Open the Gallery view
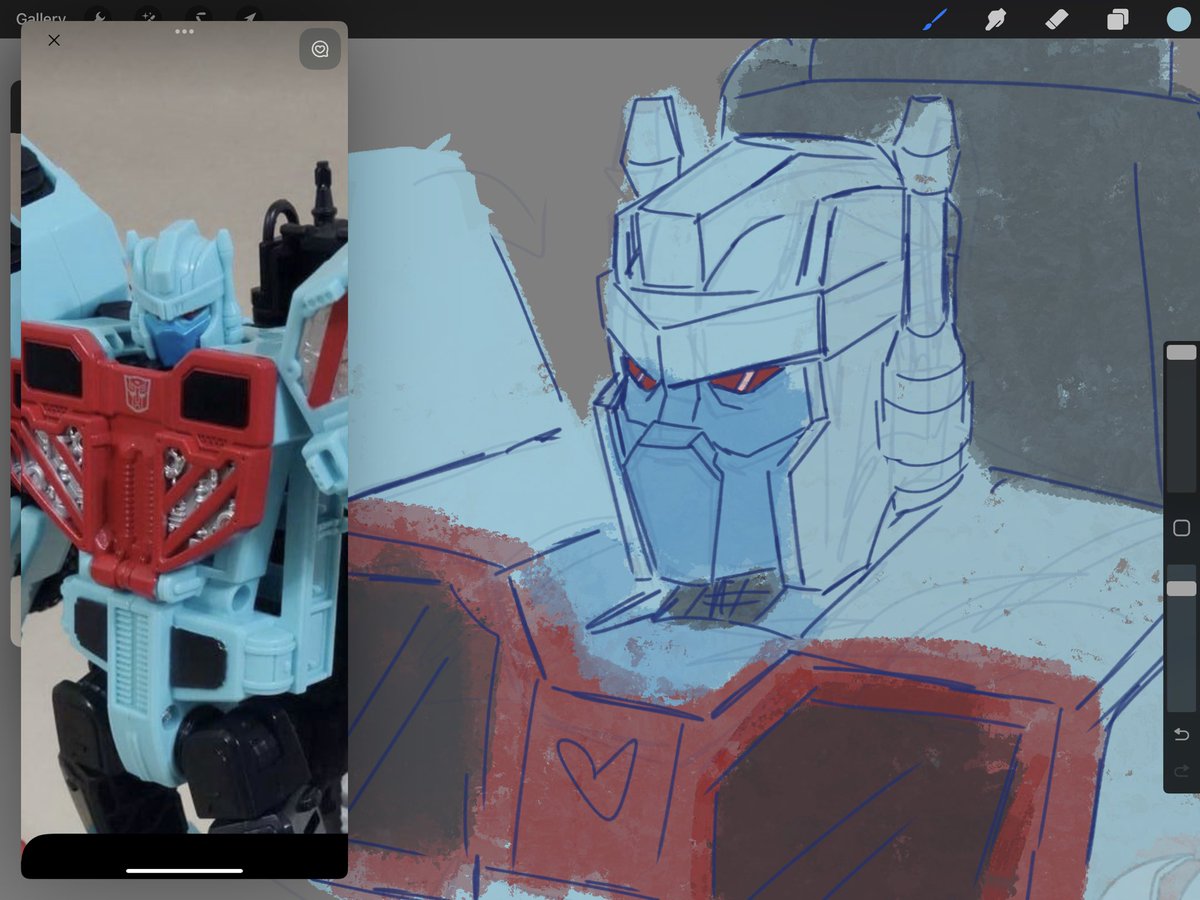 41,18
